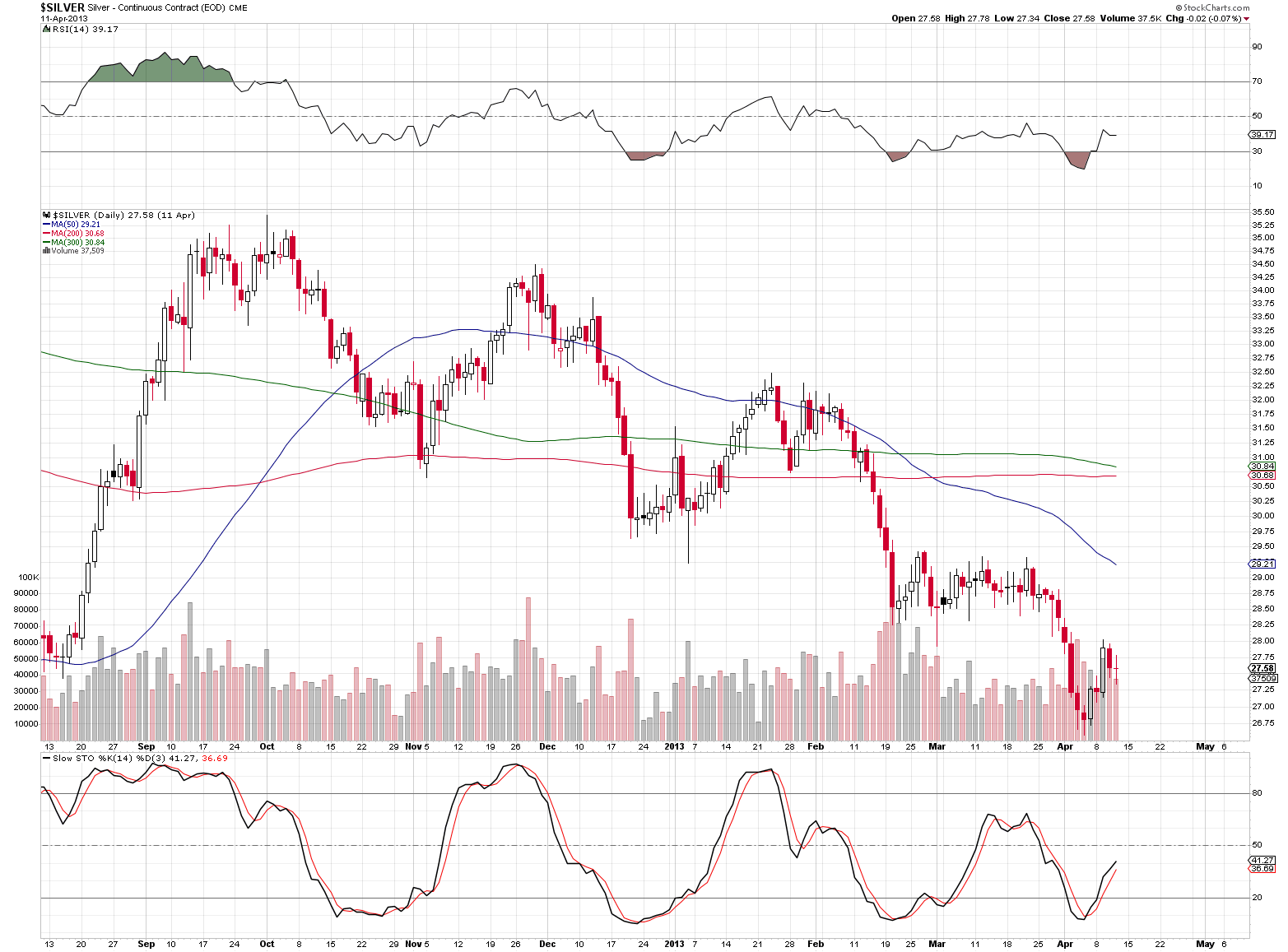Click the $SILVER (Daily) 27.58 (11 Apr) legend

(x=124, y=215)
